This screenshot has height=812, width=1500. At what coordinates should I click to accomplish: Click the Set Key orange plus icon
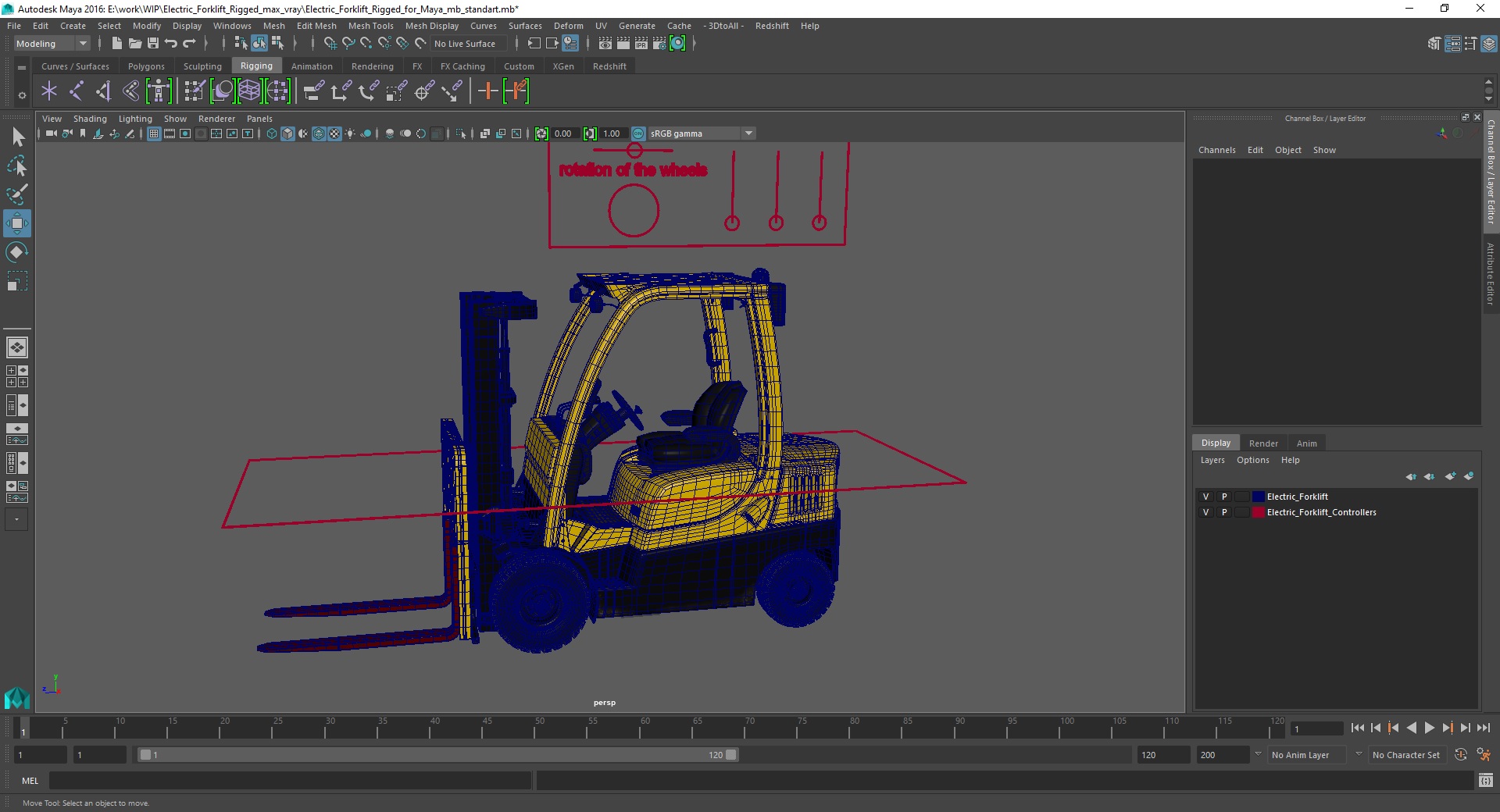(x=487, y=91)
